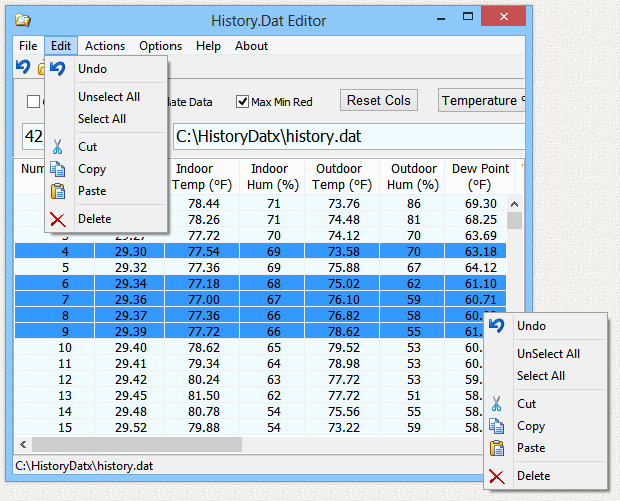Open the Options menu
This screenshot has width=620, height=501.
pyautogui.click(x=161, y=46)
